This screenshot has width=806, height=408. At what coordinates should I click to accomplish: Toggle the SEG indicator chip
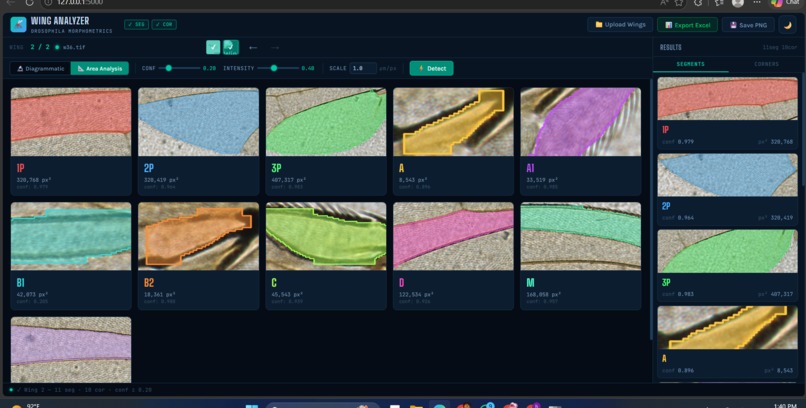pyautogui.click(x=136, y=24)
